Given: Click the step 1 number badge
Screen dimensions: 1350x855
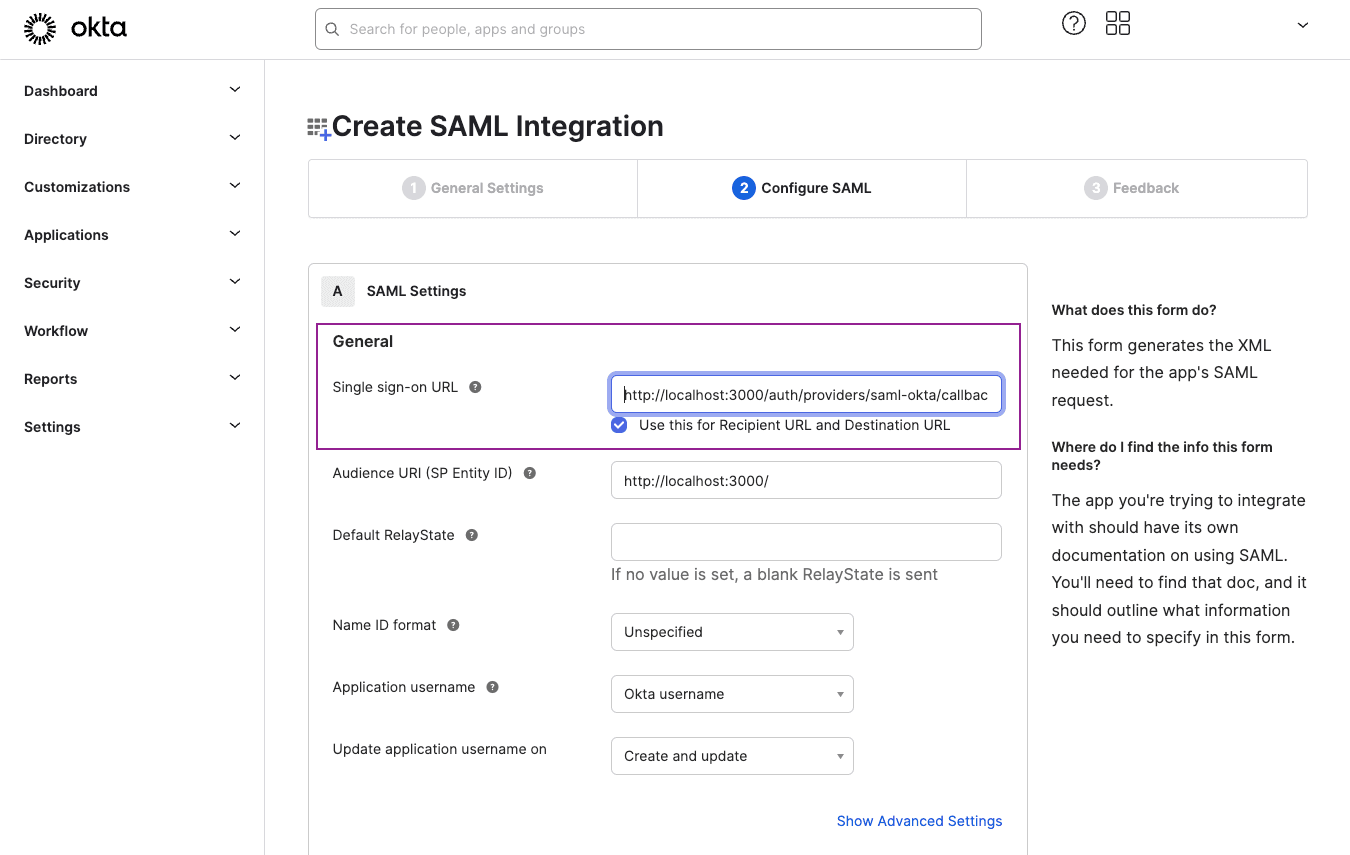Looking at the screenshot, I should click(414, 188).
